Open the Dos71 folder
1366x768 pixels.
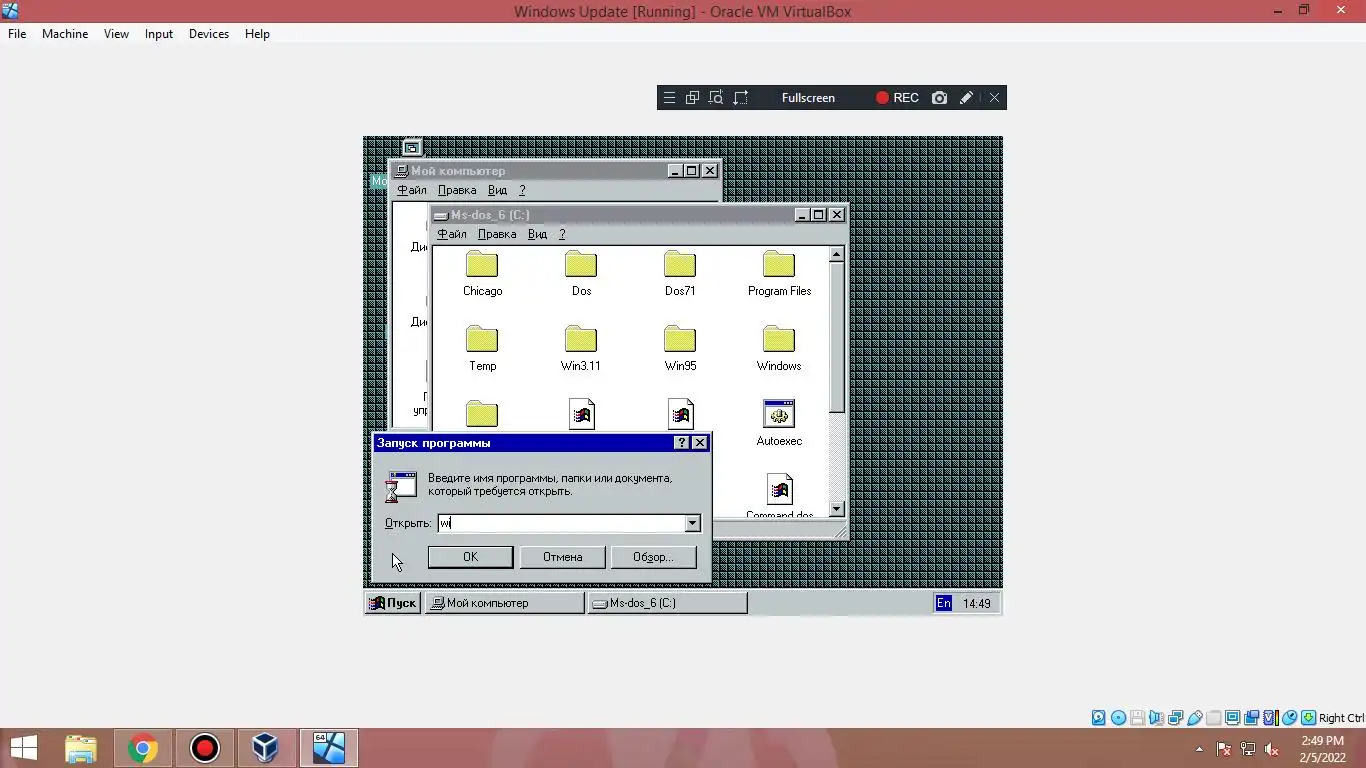[680, 274]
